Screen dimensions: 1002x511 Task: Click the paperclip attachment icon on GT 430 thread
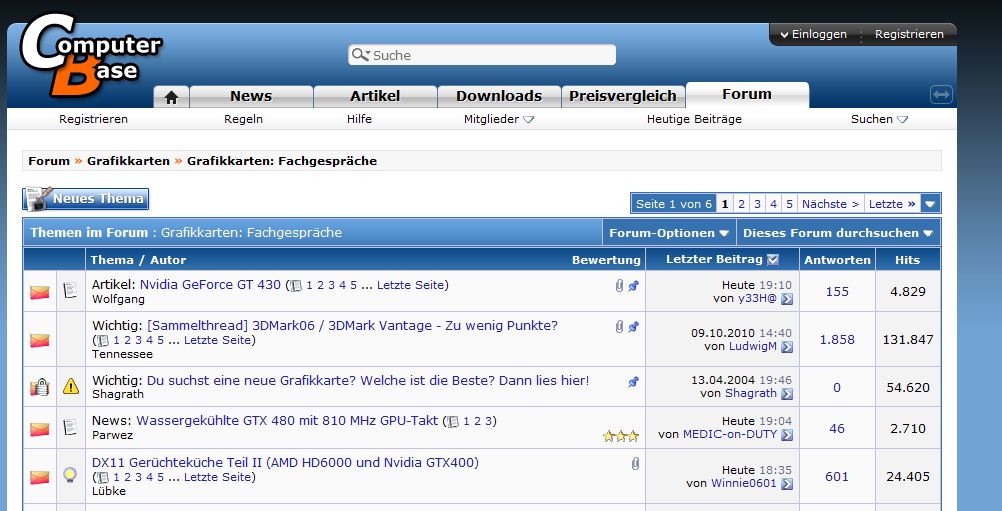[619, 286]
